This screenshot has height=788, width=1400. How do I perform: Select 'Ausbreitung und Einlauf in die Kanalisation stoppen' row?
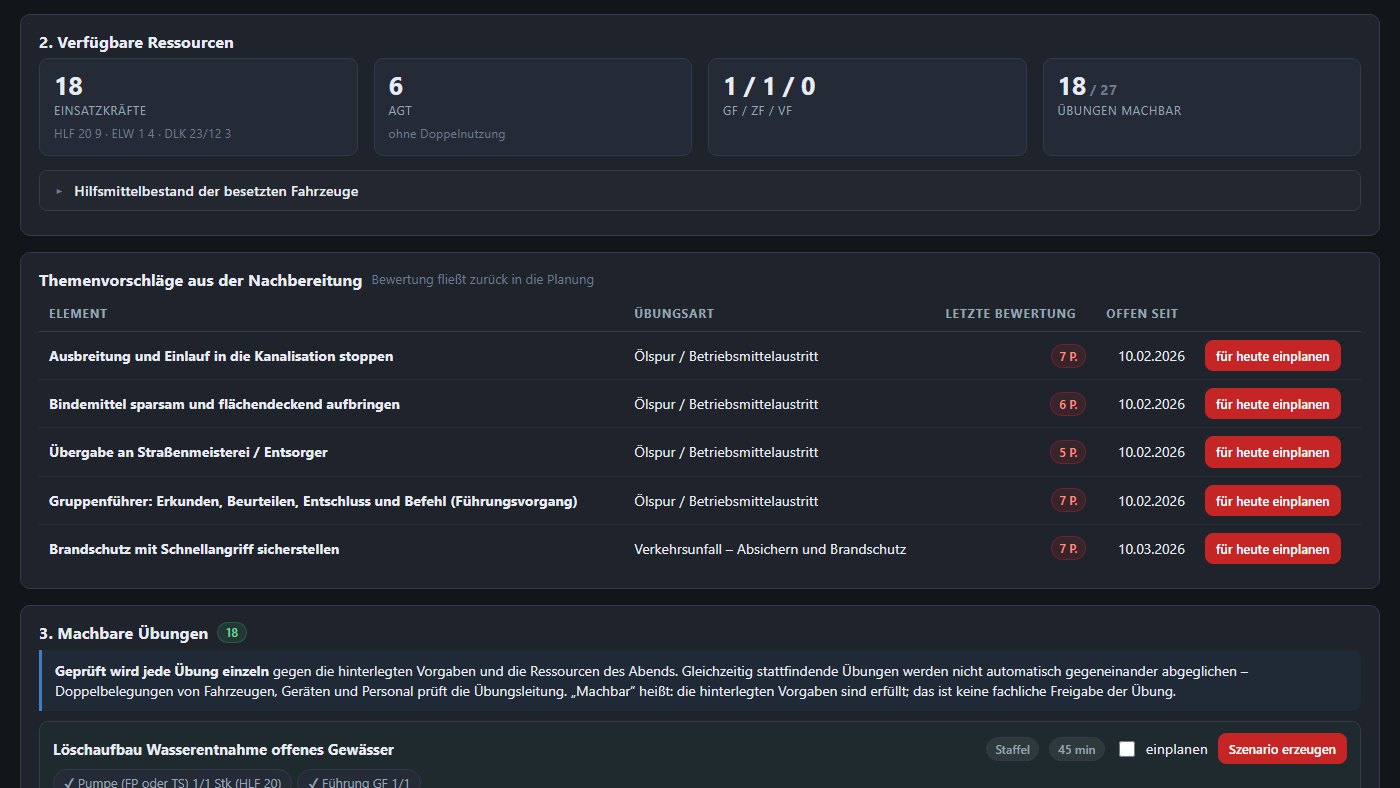point(699,356)
